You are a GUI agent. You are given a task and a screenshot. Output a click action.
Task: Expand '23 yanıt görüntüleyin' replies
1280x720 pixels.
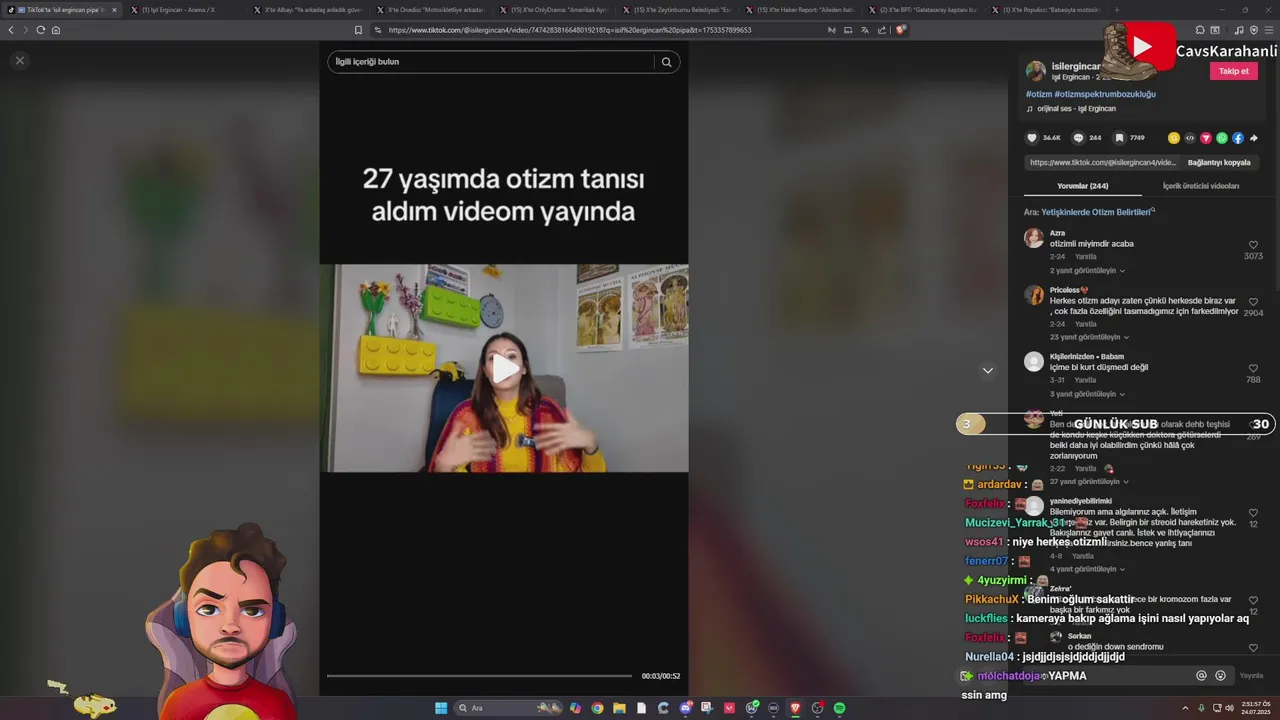pyautogui.click(x=1089, y=337)
